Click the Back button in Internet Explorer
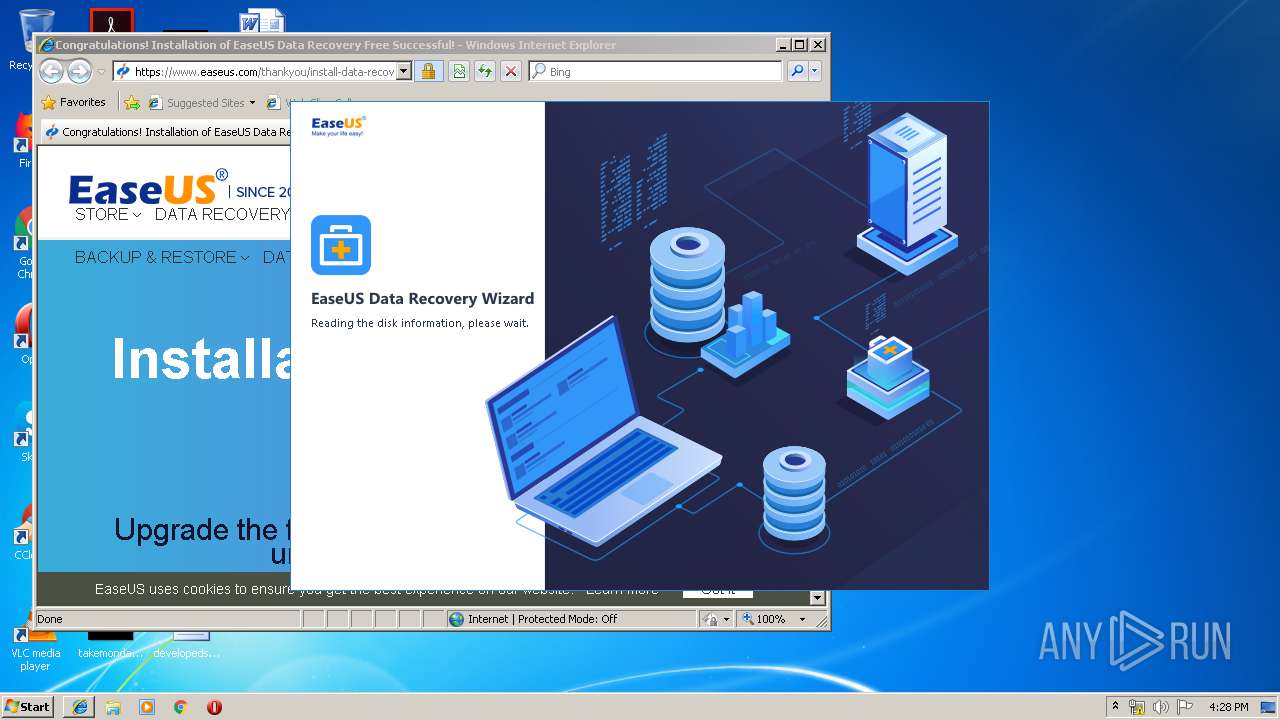 [x=52, y=71]
